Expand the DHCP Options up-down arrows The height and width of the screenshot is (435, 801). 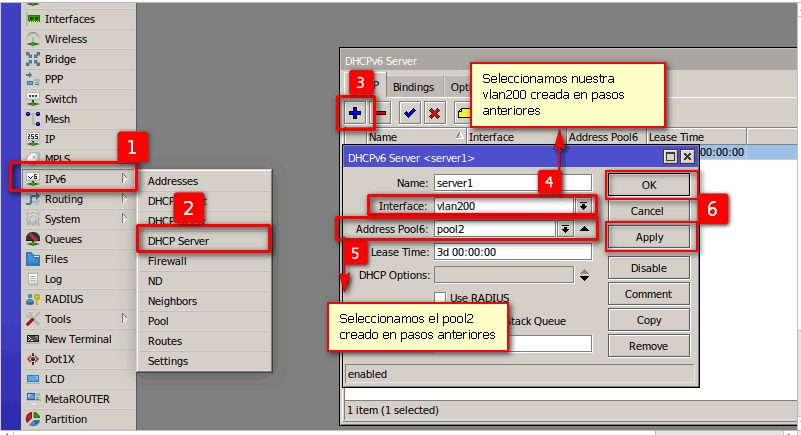[x=584, y=275]
